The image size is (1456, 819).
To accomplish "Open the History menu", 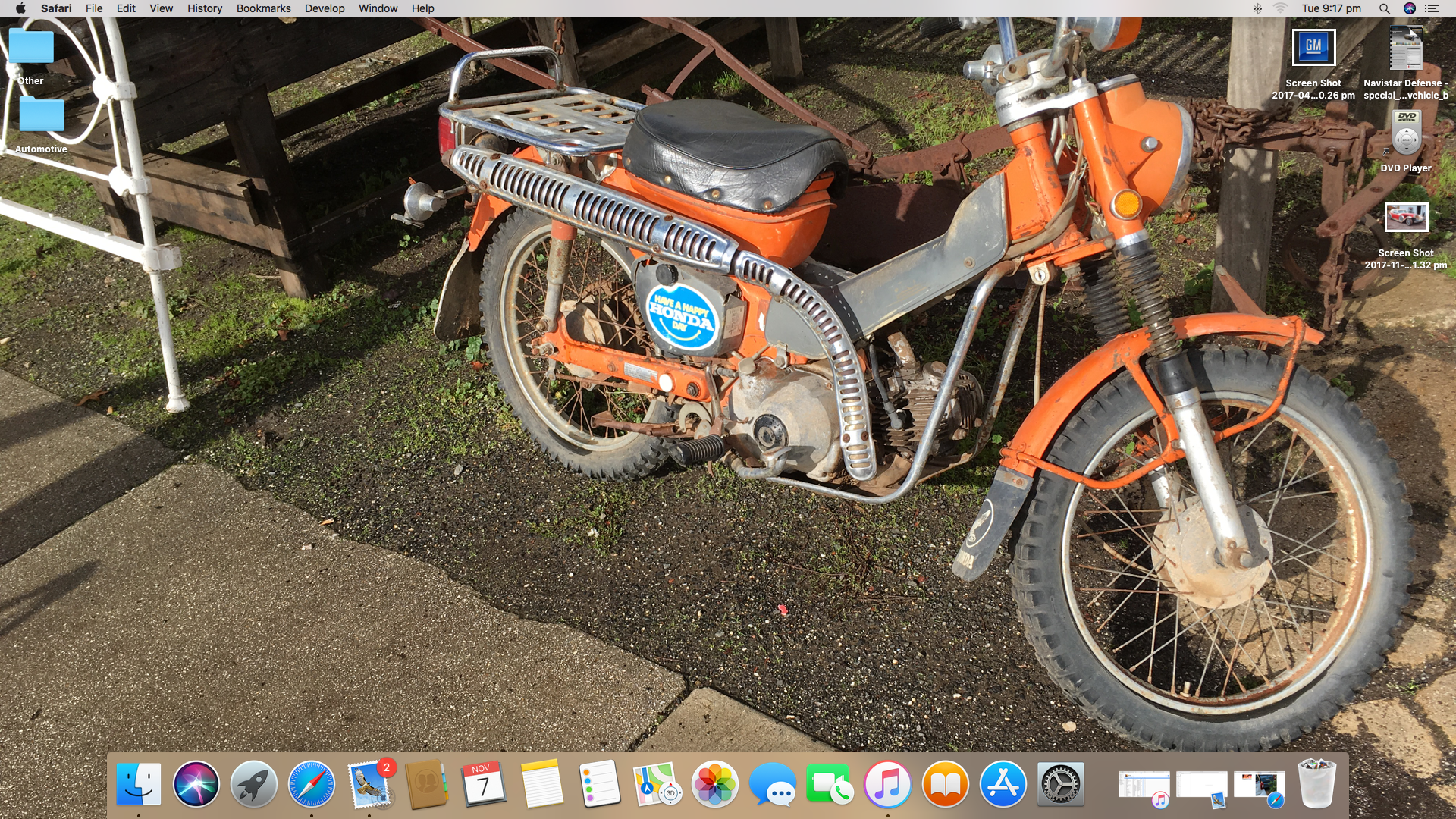I will [205, 8].
